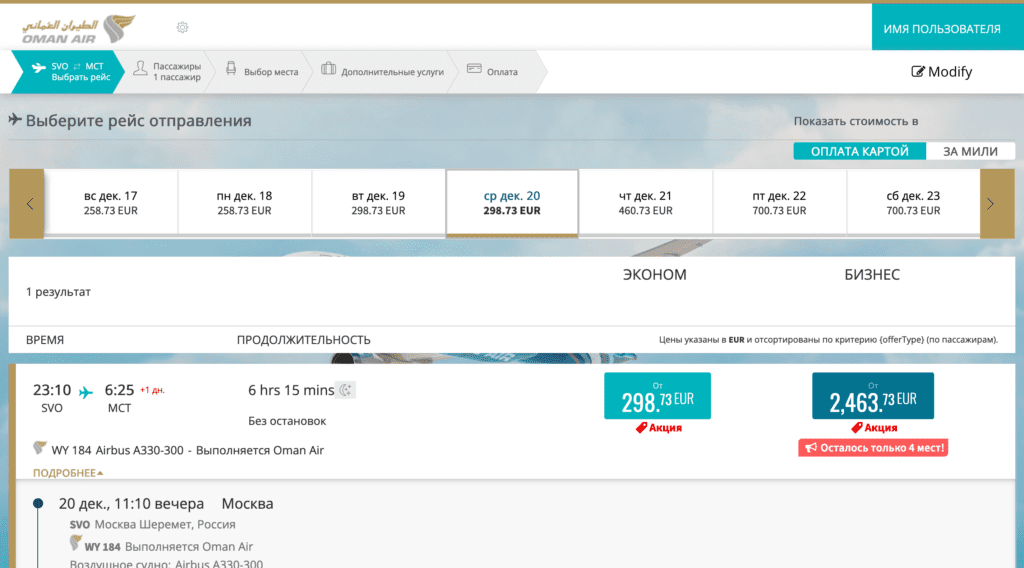
Task: Click the teal plane icon between flight times
Action: [x=86, y=392]
